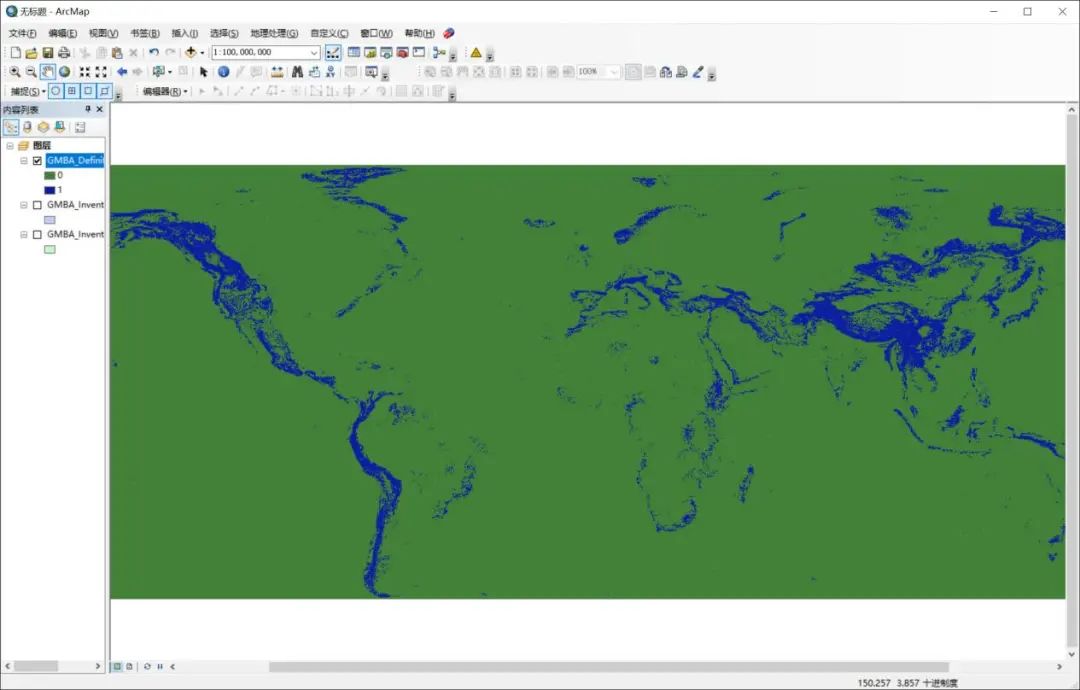Switch to List By Selection view
The width and height of the screenshot is (1080, 690).
coord(60,127)
